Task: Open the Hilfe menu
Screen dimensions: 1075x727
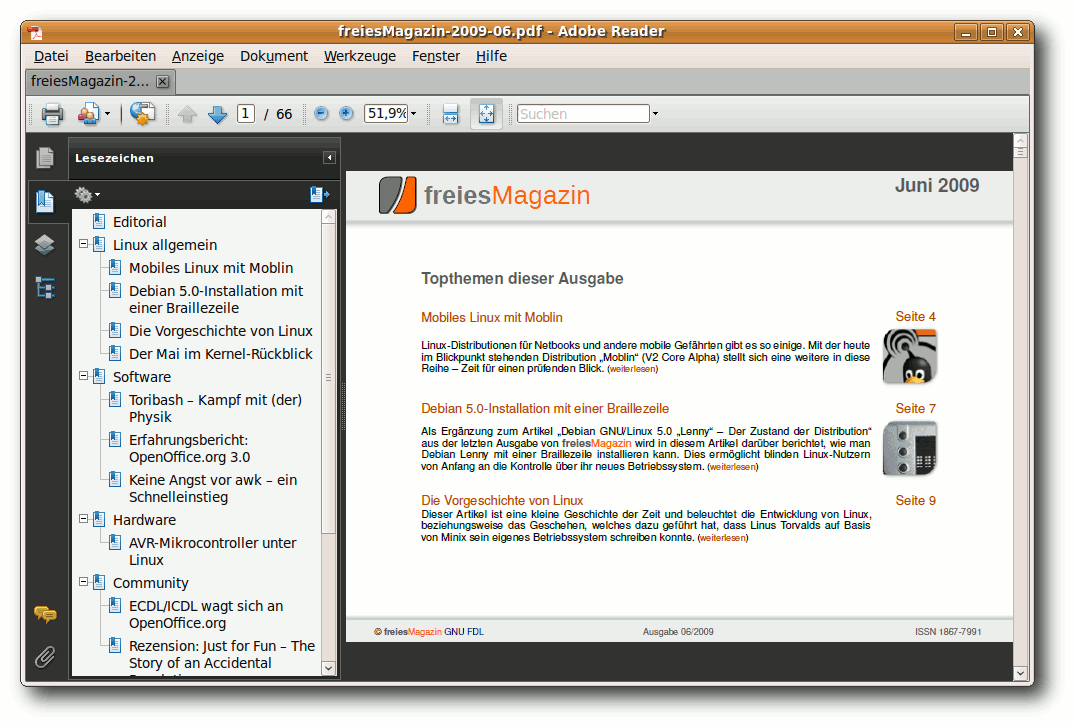Action: pyautogui.click(x=492, y=56)
